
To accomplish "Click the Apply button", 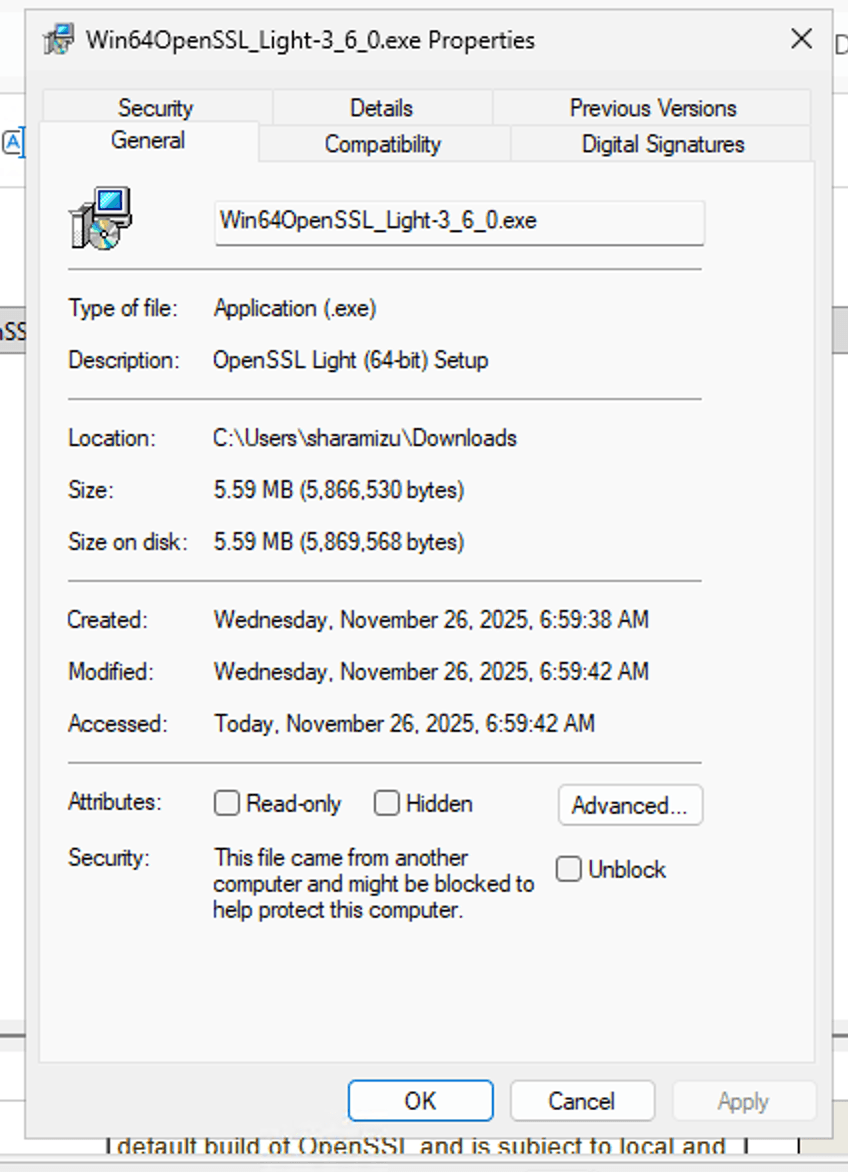I will coord(743,1101).
